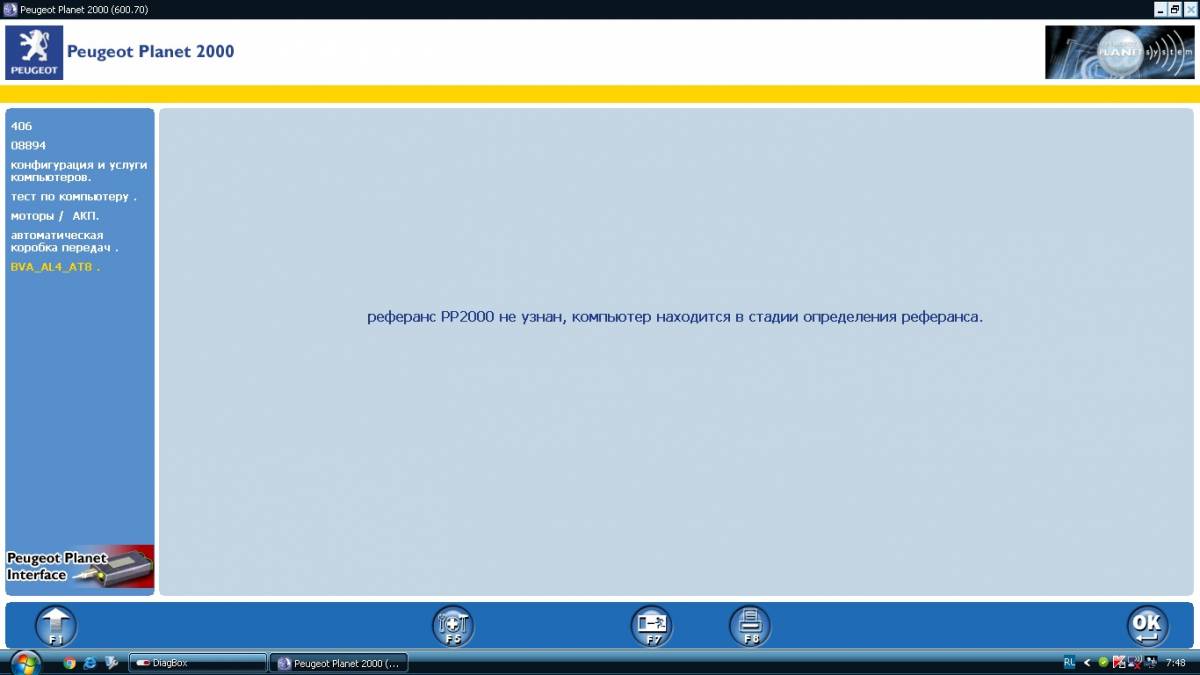Select 'конфигурация и услуги компьютеров' sidebar item
Viewport: 1200px width, 675px height.
coord(78,170)
